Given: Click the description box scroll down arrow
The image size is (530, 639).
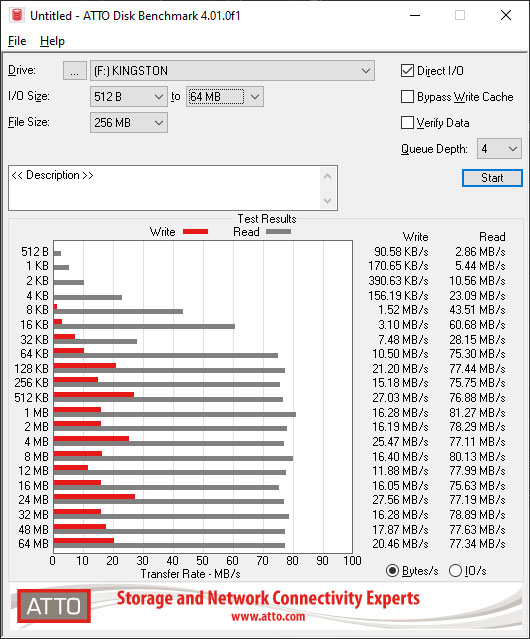Looking at the screenshot, I should point(328,200).
